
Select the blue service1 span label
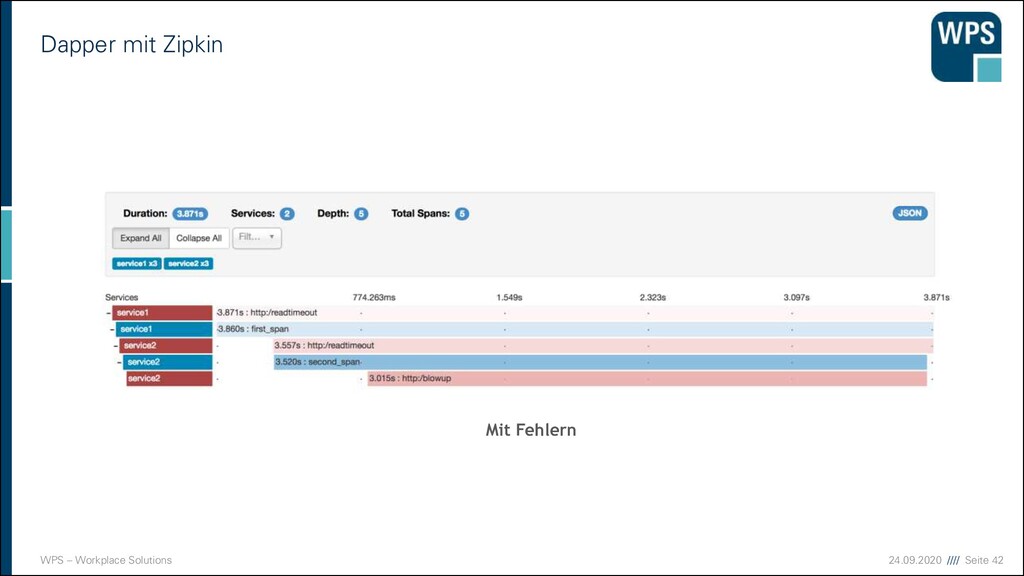click(x=164, y=329)
